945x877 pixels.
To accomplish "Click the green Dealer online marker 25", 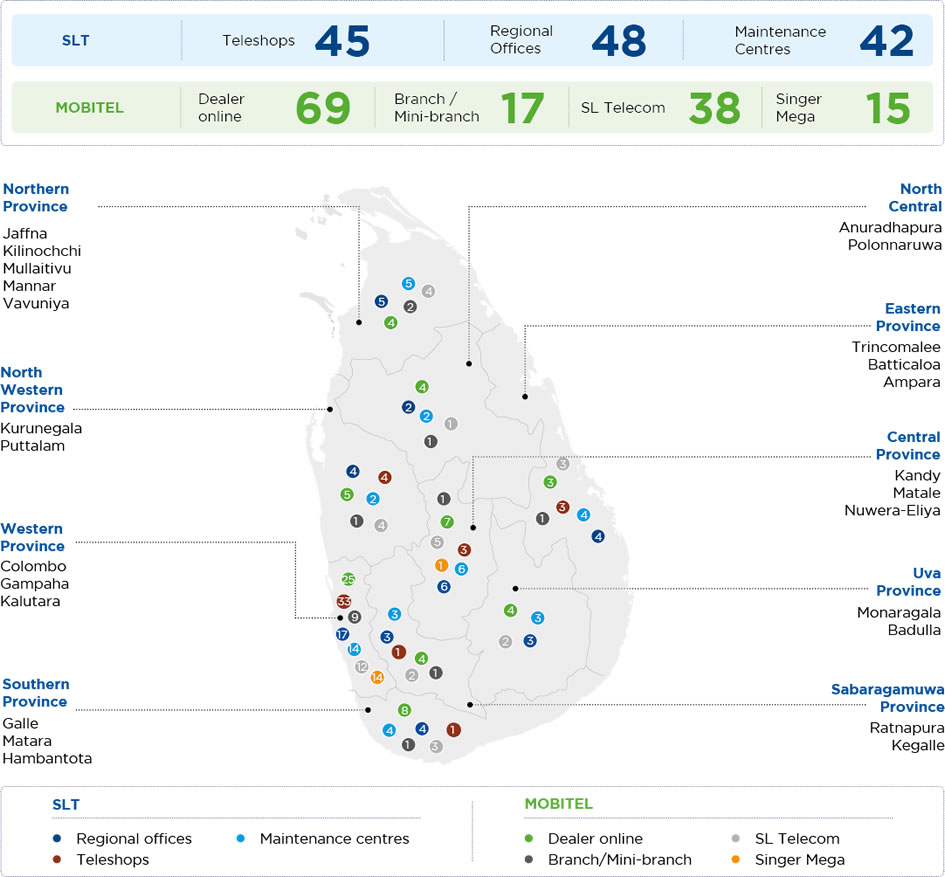I will point(348,579).
